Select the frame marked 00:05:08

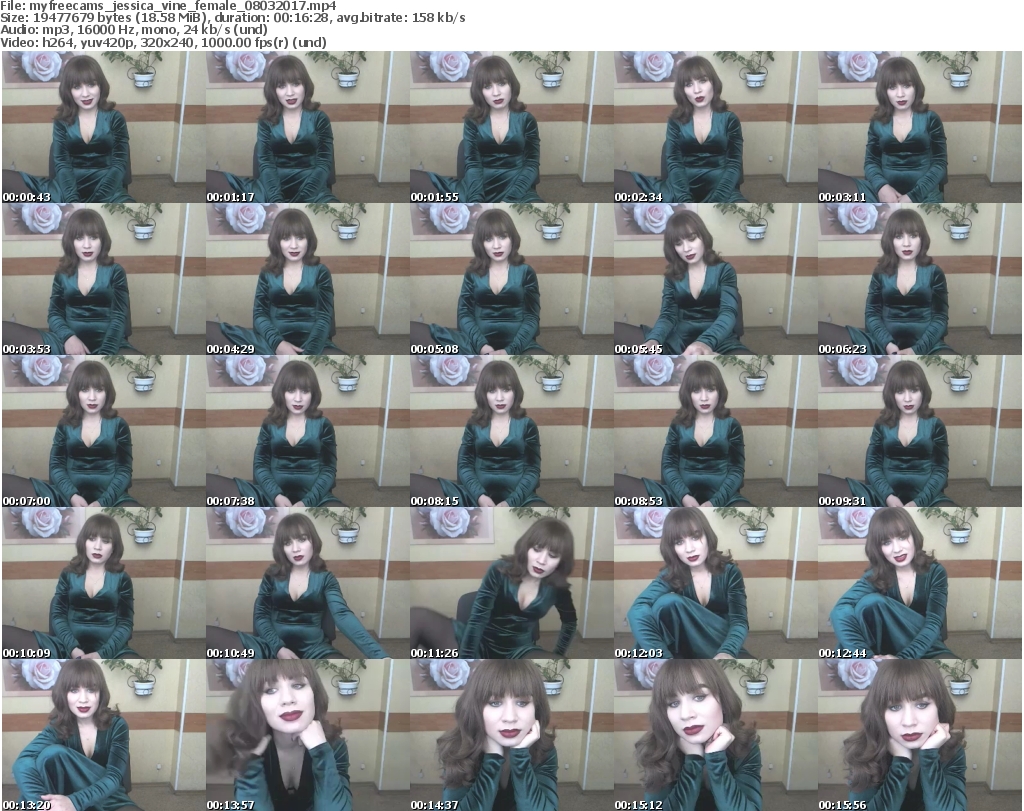511,279
